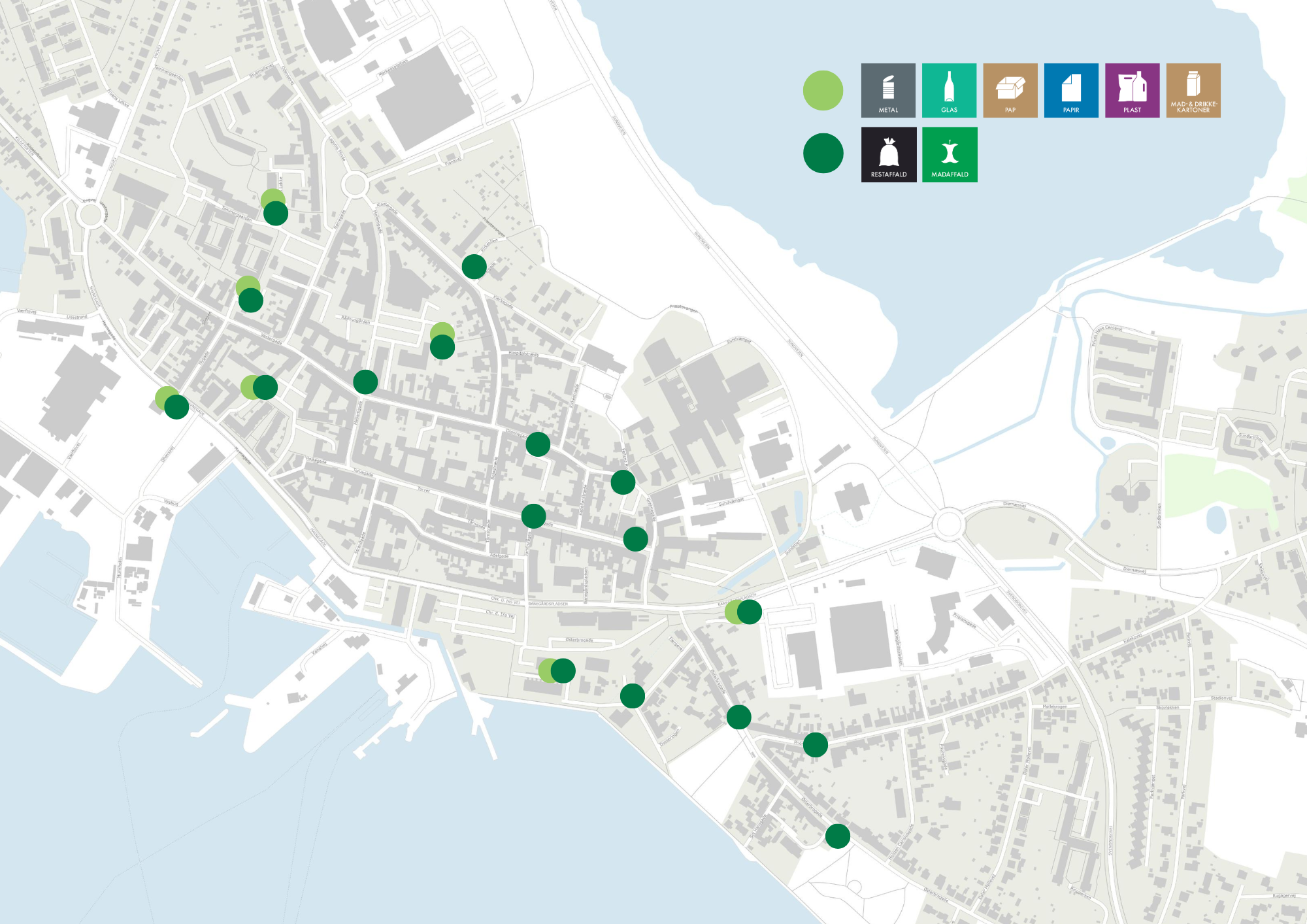The height and width of the screenshot is (924, 1307).
Task: Click the purple PLAST bottles icon
Action: pyautogui.click(x=1132, y=90)
